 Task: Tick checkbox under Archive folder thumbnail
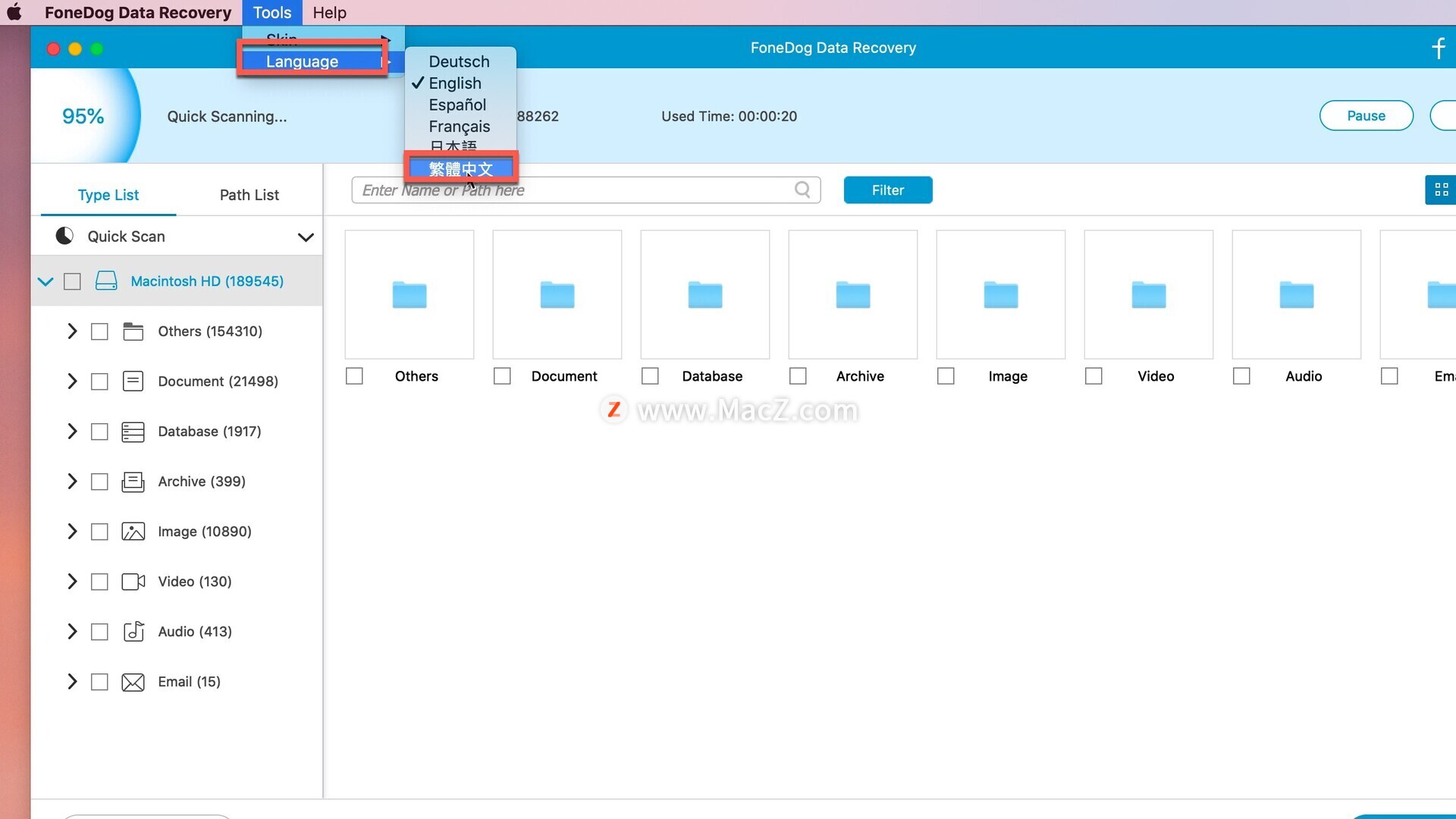coord(798,376)
